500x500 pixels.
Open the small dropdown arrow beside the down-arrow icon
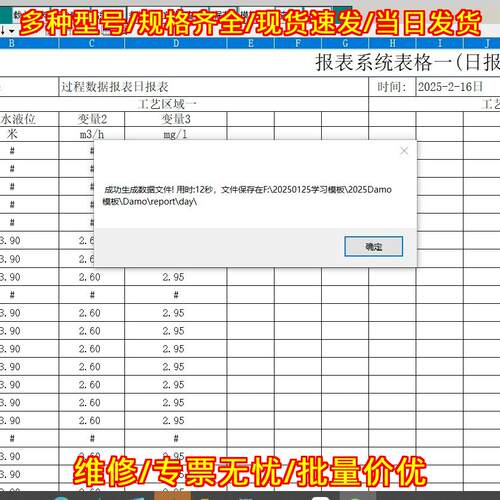pyautogui.click(x=12, y=31)
